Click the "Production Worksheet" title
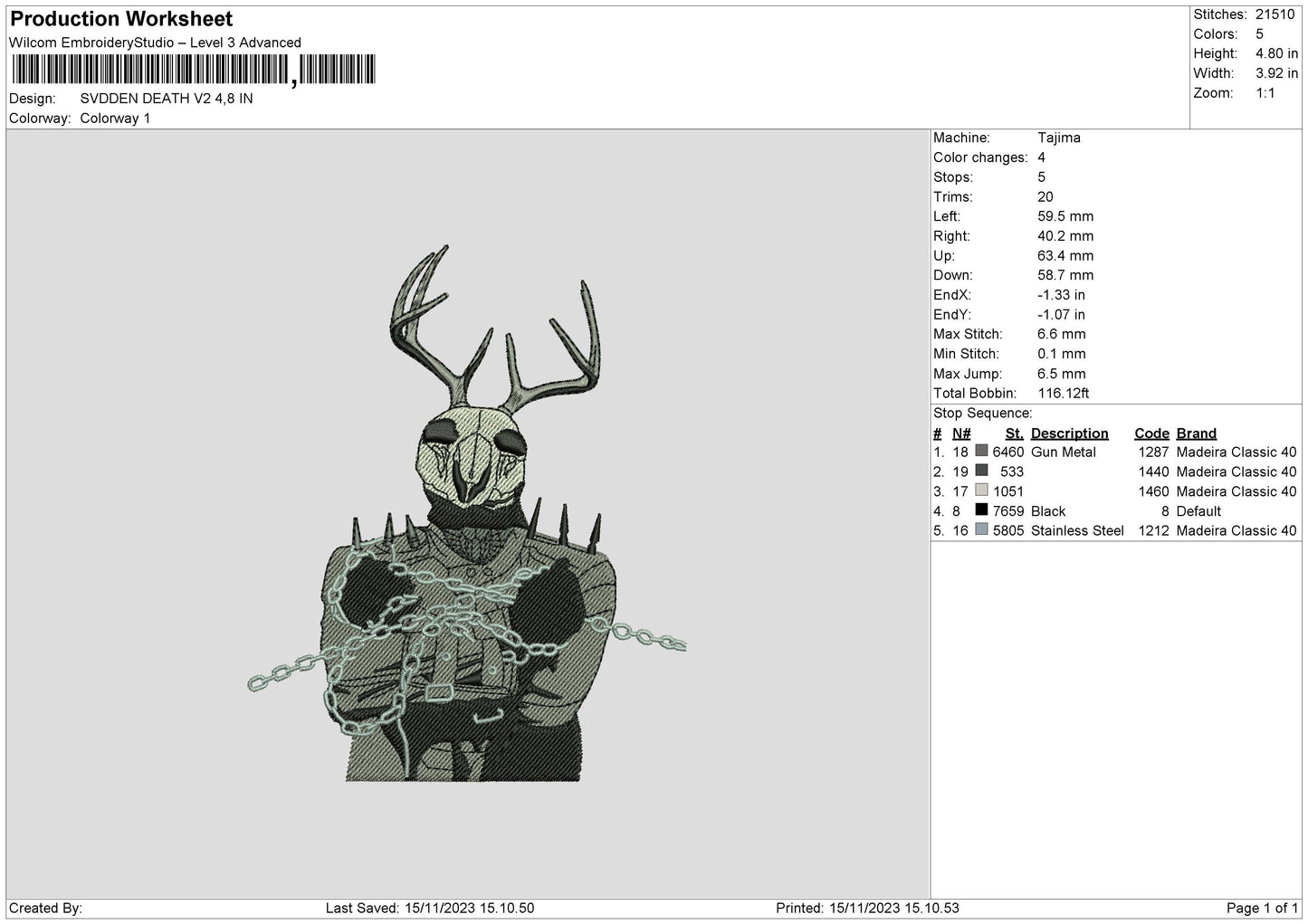The width and height of the screenshot is (1308, 924). (121, 19)
